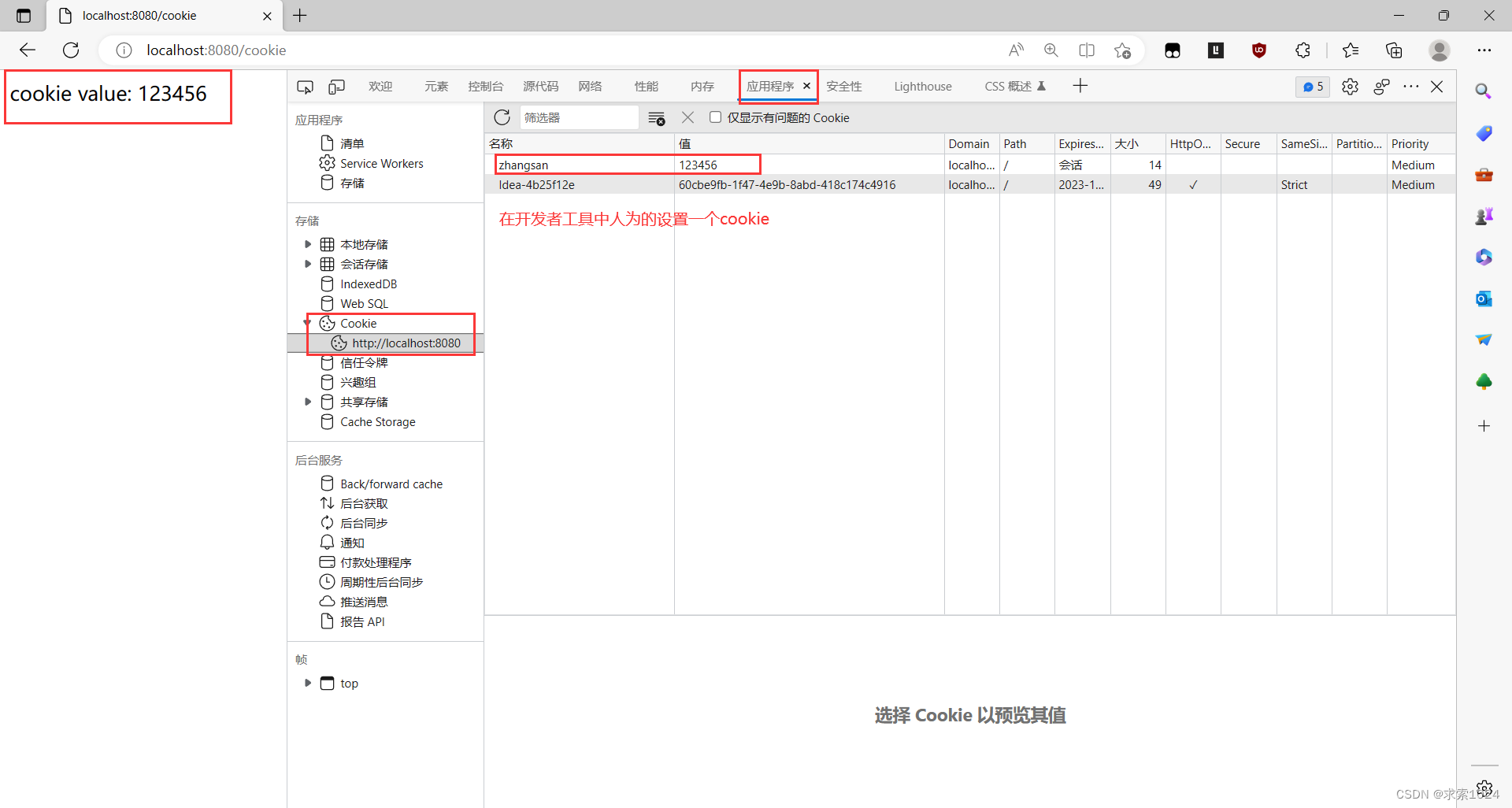1512x808 pixels.
Task: Open the collections icon in toolbar
Action: (x=1394, y=50)
